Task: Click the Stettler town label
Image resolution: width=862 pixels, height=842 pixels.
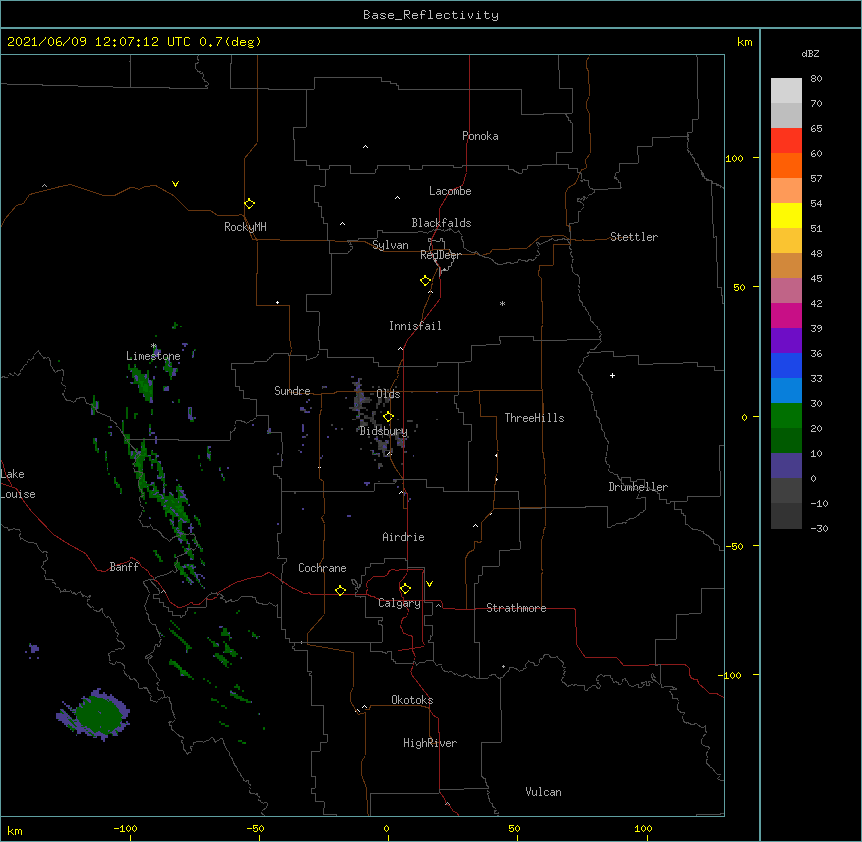Action: 634,237
